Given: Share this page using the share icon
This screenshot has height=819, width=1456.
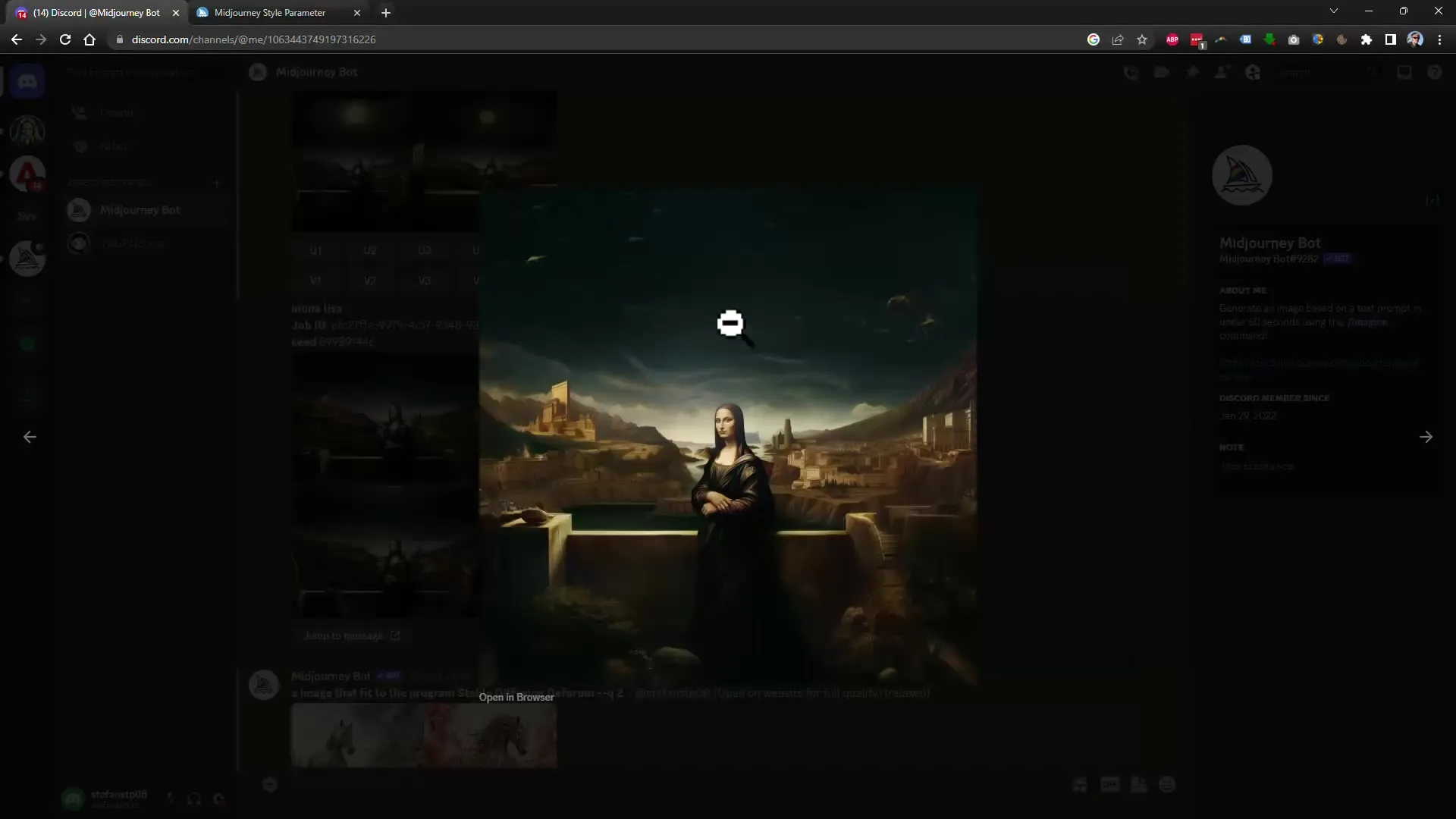Looking at the screenshot, I should pyautogui.click(x=1118, y=39).
